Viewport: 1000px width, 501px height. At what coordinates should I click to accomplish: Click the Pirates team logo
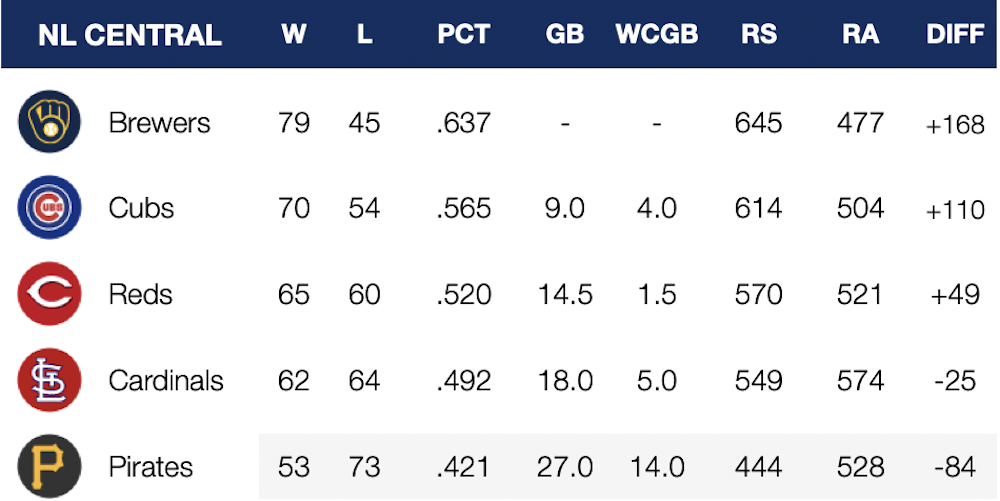(47, 466)
